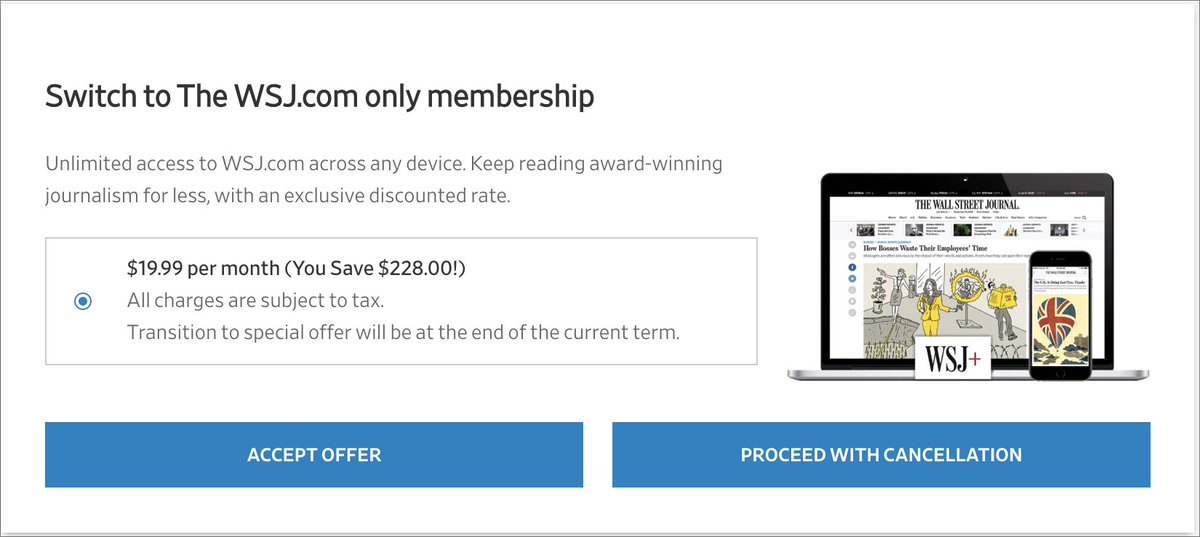Image resolution: width=1200 pixels, height=537 pixels.
Task: Click the Facebook share icon in laptop image
Action: point(852,267)
